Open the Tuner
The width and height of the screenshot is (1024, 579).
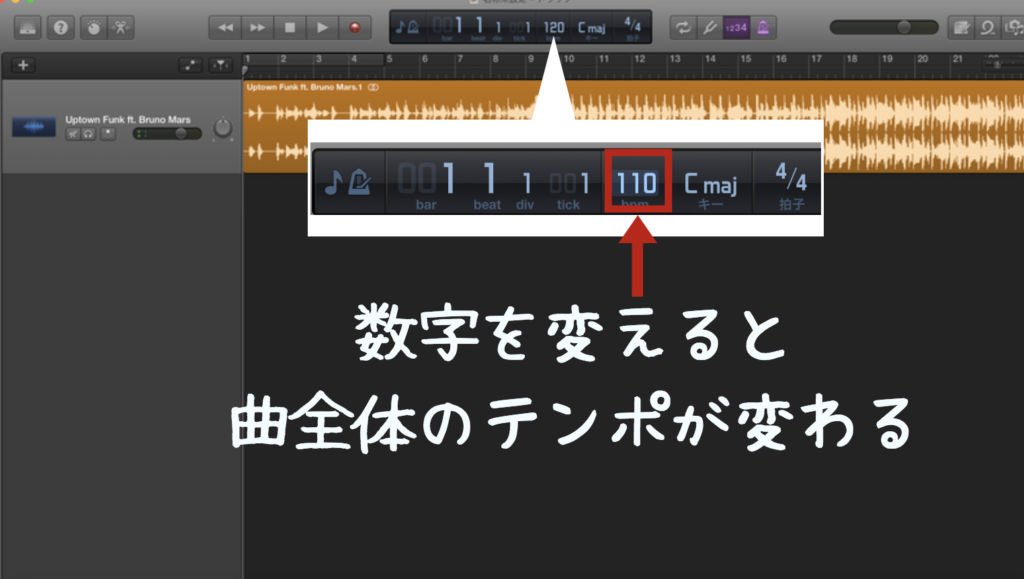click(x=710, y=28)
